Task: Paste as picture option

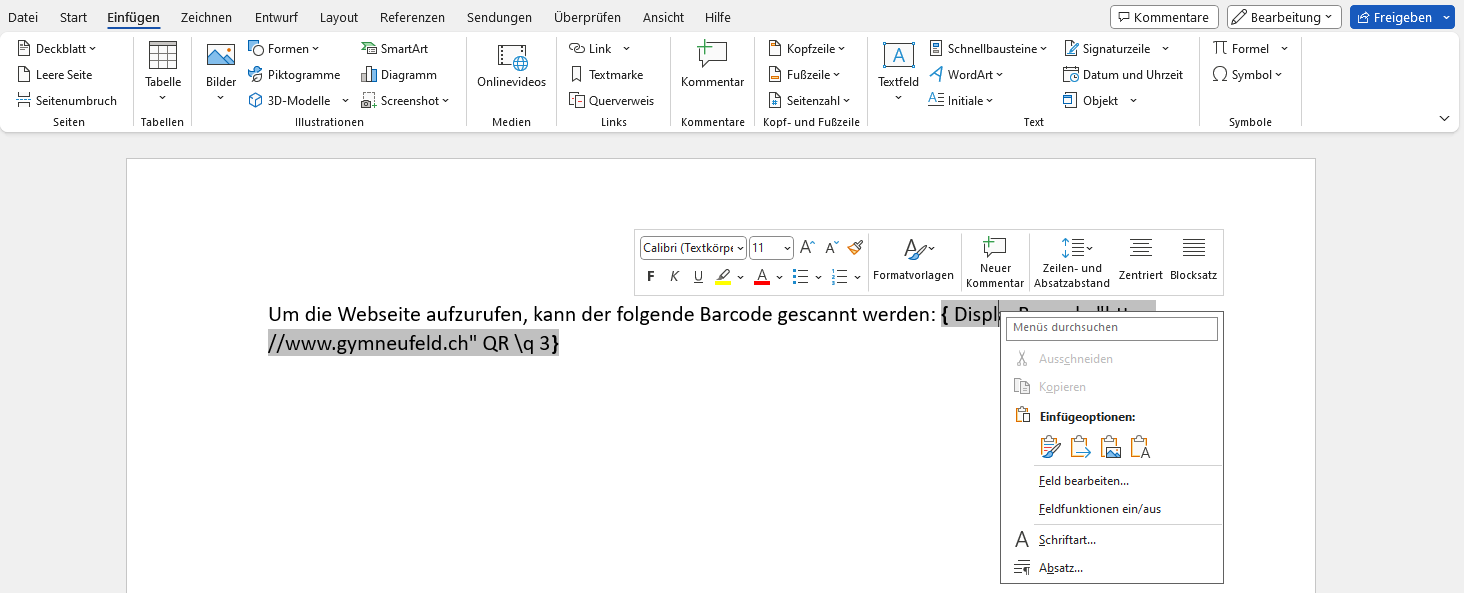Action: click(1110, 447)
